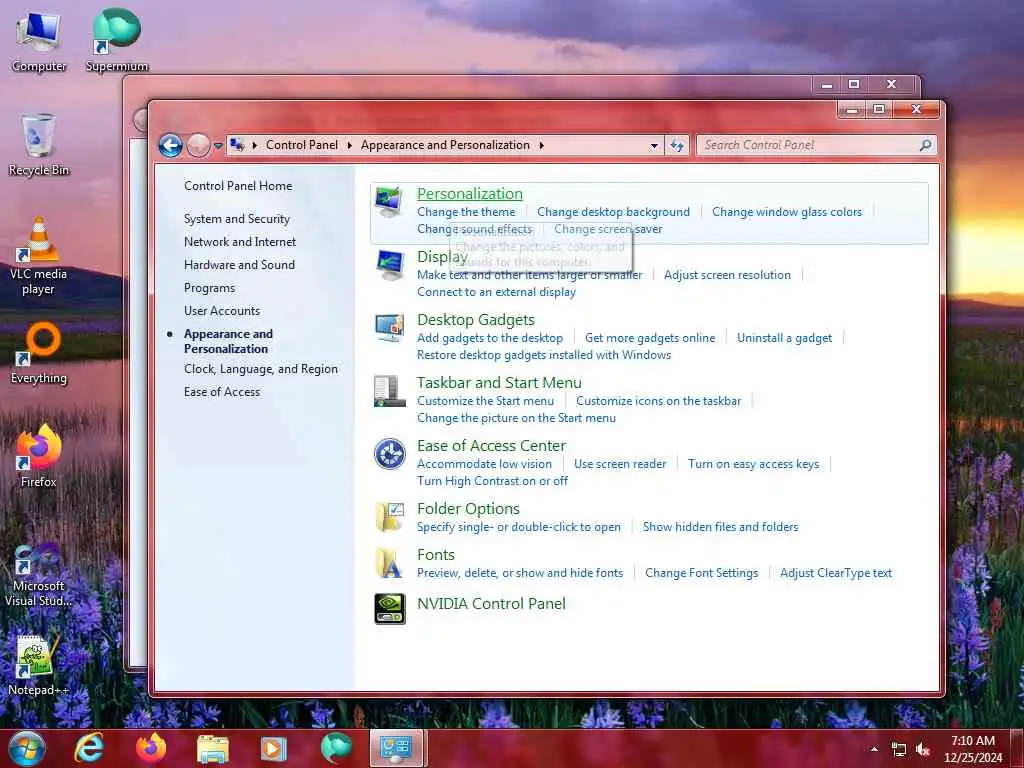Click Uninstall a gadget link
Viewport: 1024px width, 768px height.
784,338
